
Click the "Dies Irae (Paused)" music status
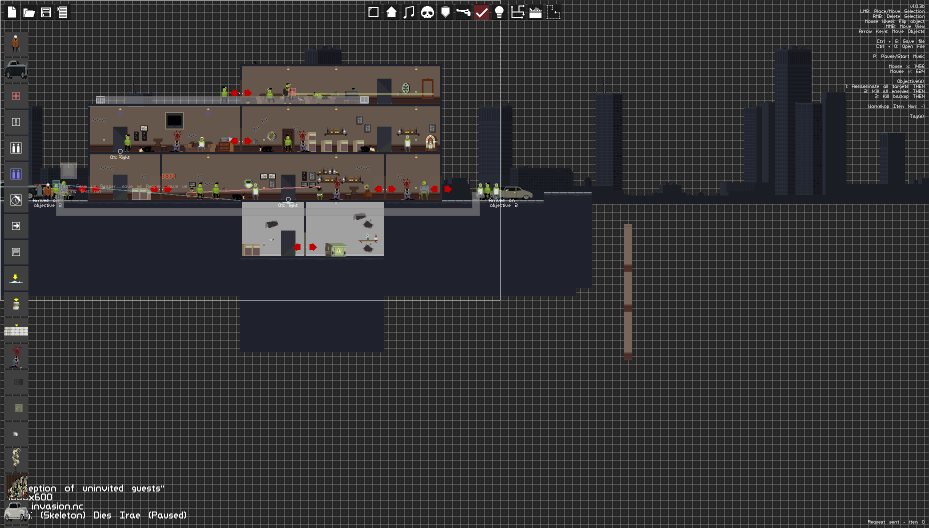140,515
